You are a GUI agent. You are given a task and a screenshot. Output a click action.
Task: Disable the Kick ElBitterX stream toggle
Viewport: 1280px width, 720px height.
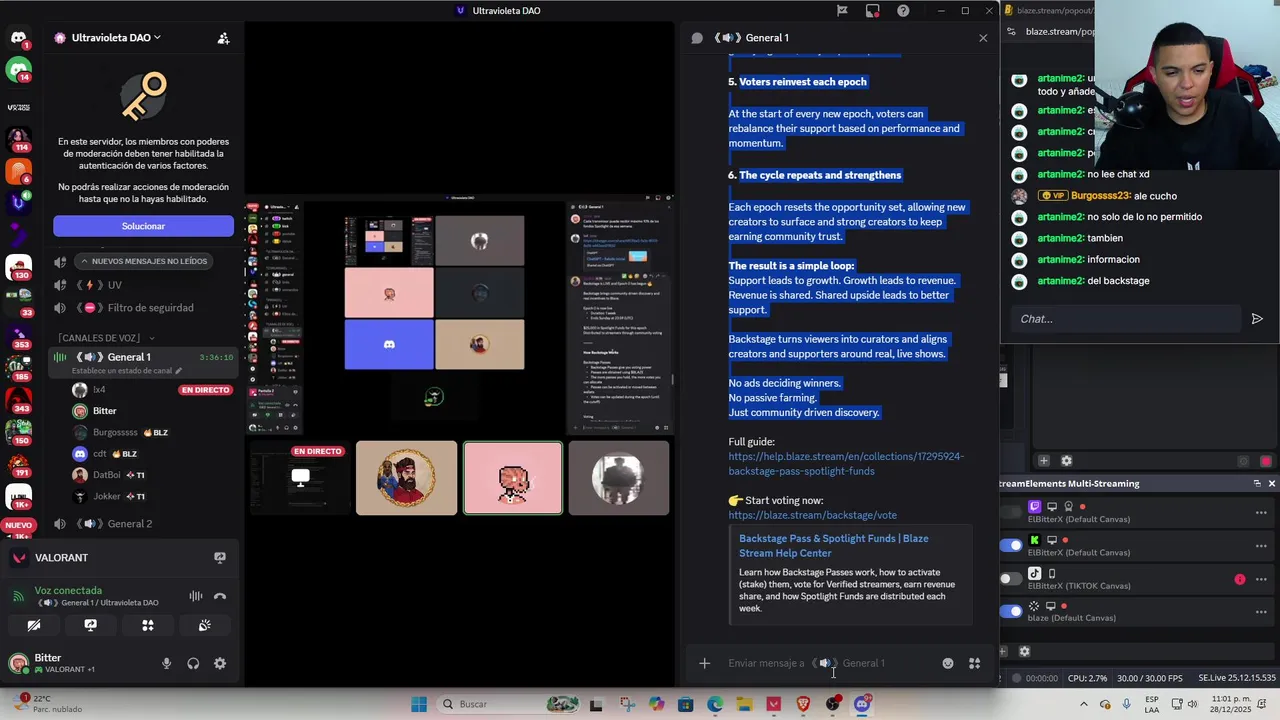point(1011,545)
